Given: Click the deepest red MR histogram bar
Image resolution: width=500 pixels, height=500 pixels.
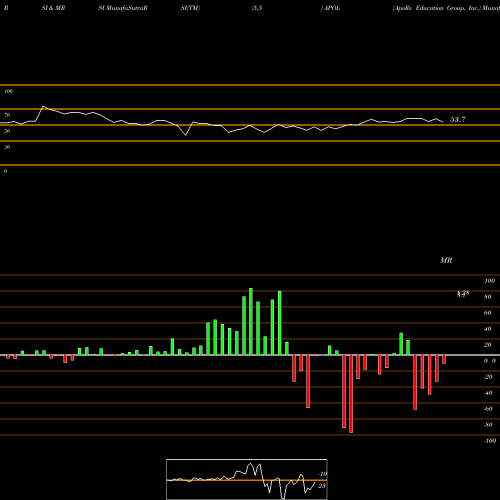Looking at the screenshot, I should [x=351, y=394].
